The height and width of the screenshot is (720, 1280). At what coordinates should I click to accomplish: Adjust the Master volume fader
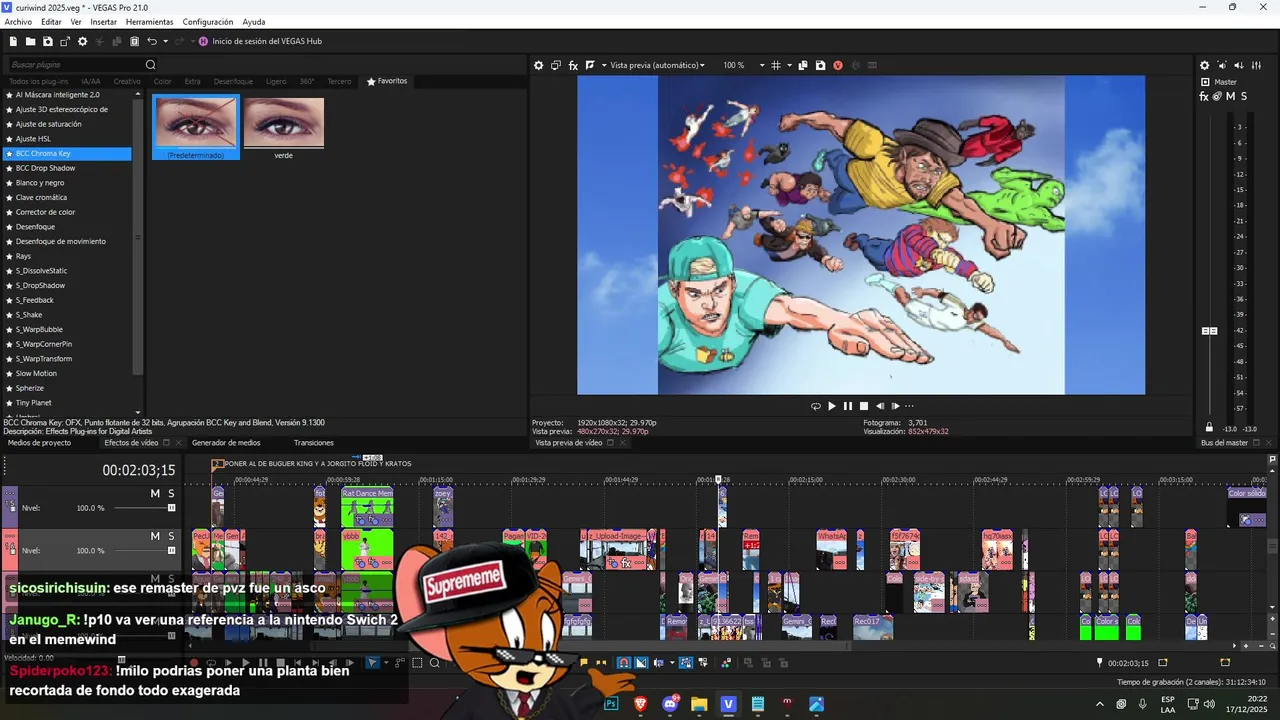click(x=1209, y=331)
